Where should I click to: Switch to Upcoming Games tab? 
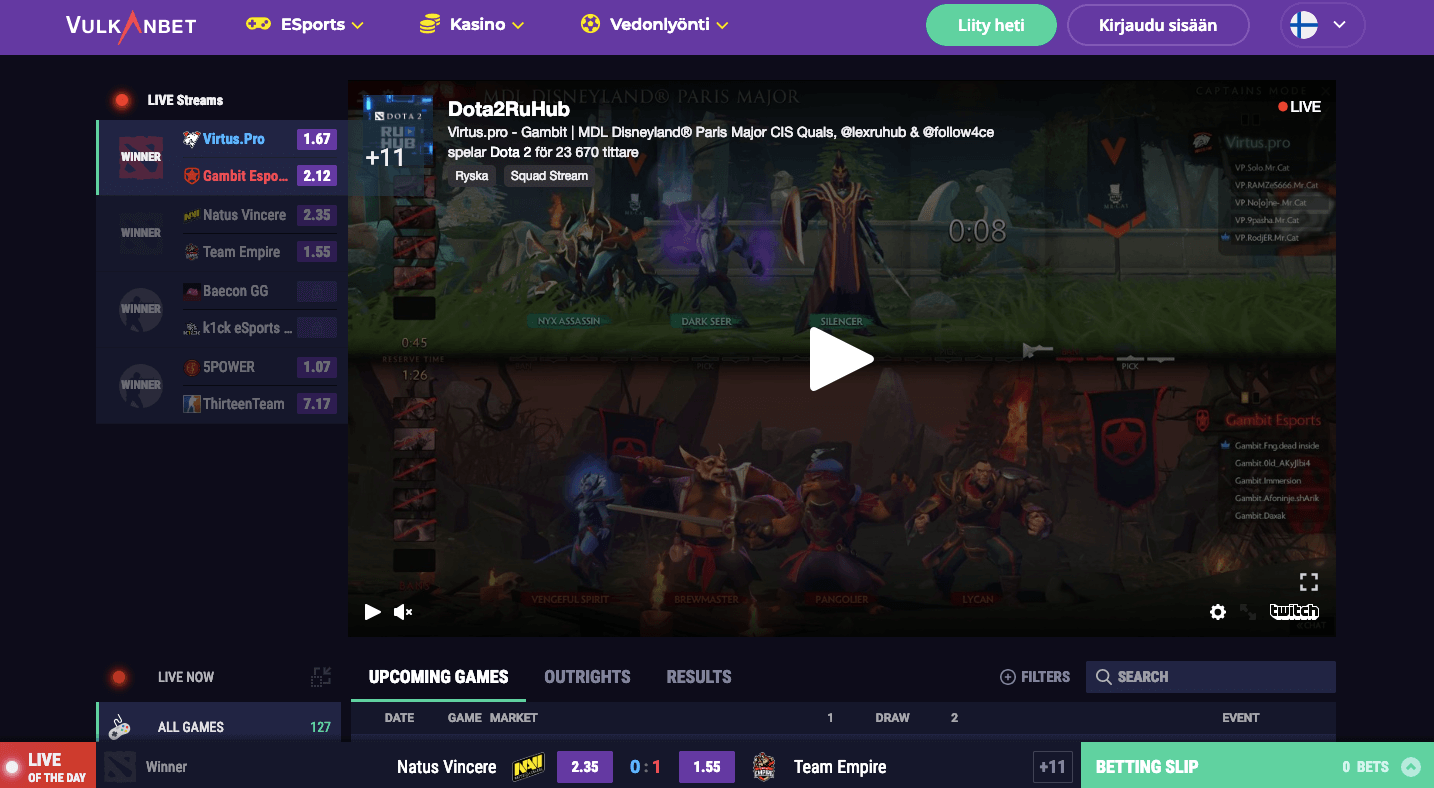coord(438,677)
